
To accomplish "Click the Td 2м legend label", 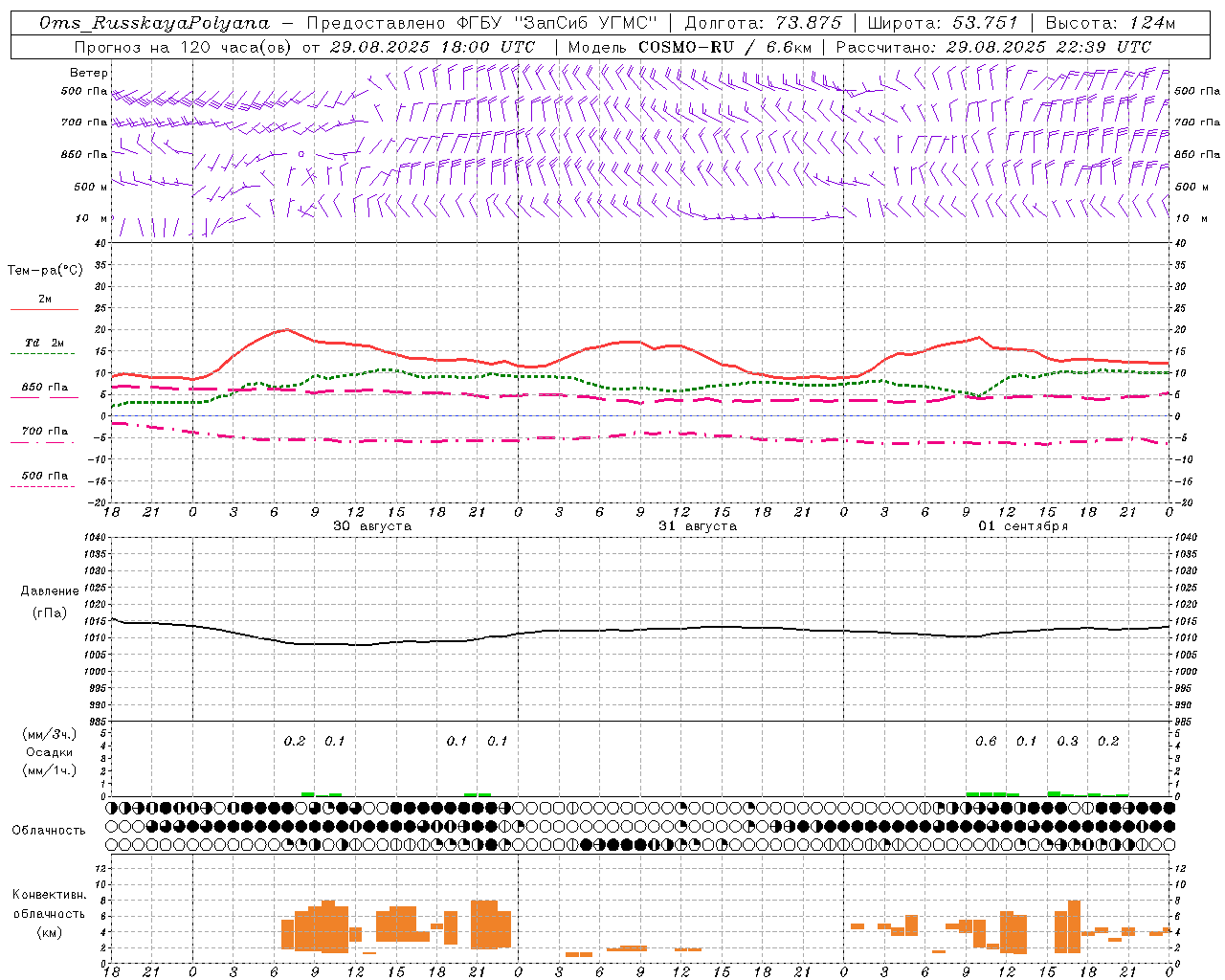I will coord(44,343).
